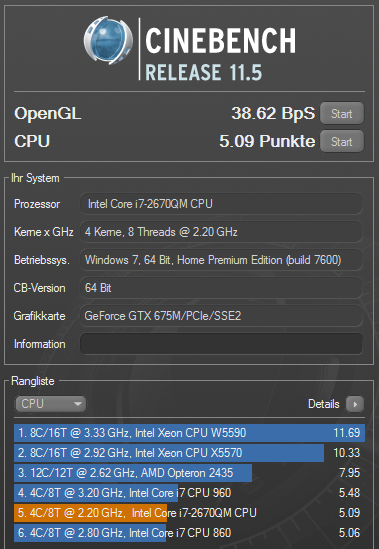Click the CB-Version 64 Bit field
Screen dimensions: 379x549
tap(221, 288)
